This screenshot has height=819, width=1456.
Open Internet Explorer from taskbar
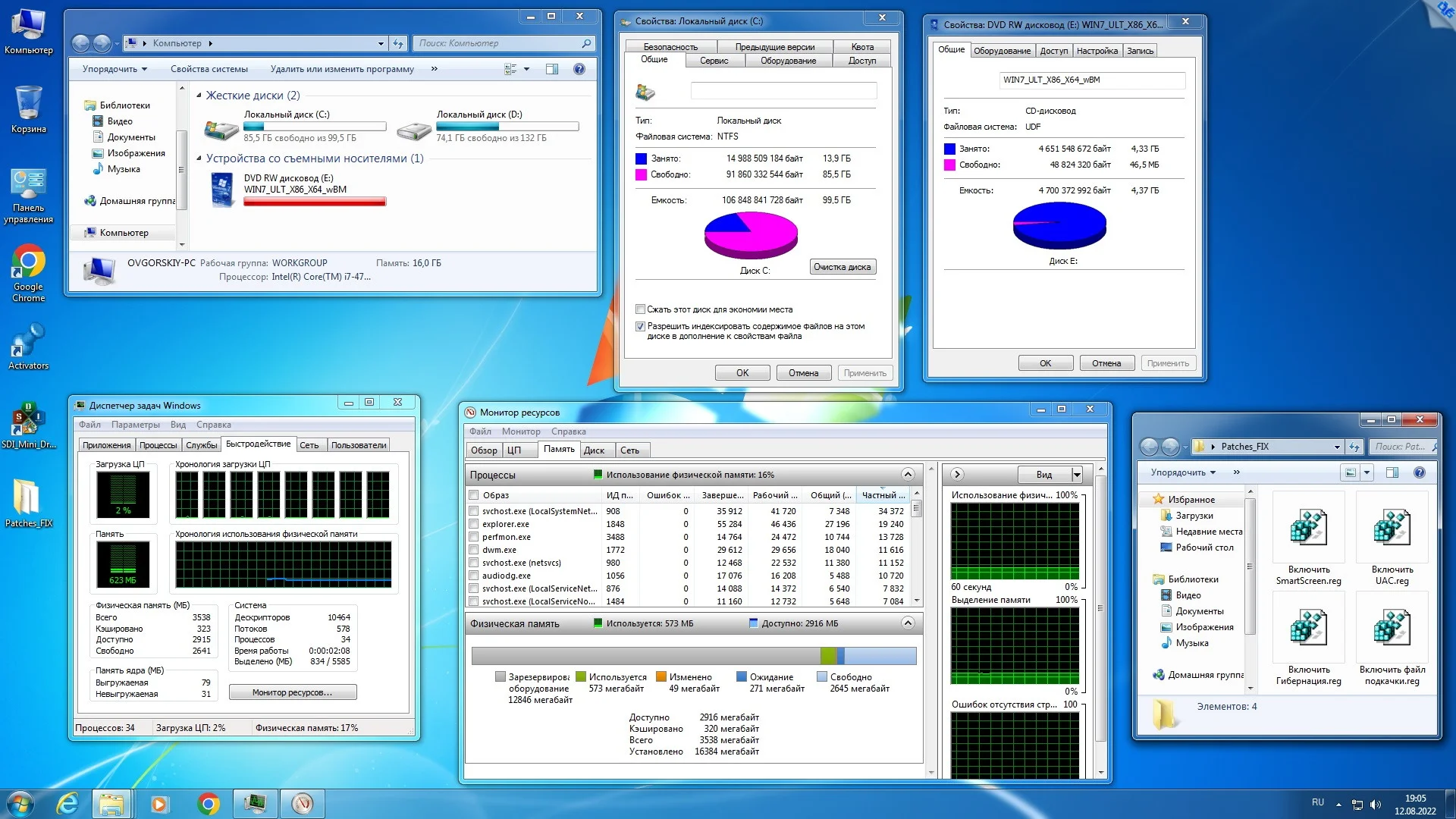[x=67, y=803]
